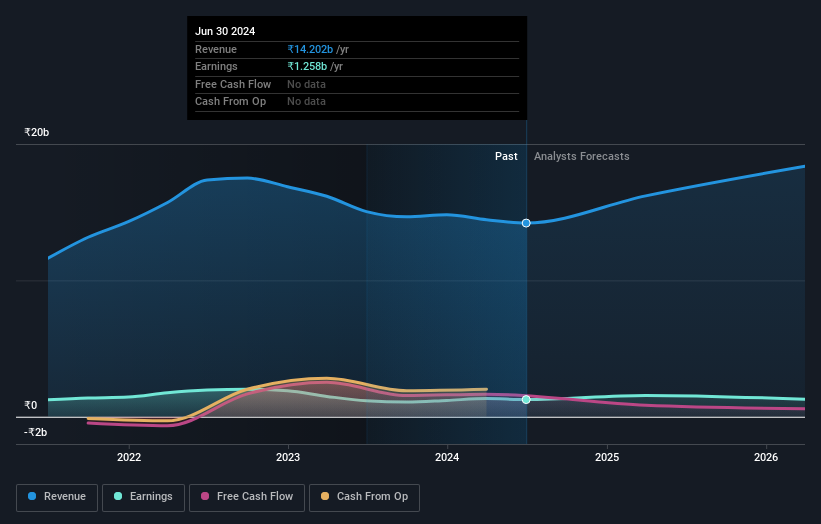Screen dimensions: 821x524
Task: Select the revenue data point marker on chart
Action: coord(526,223)
